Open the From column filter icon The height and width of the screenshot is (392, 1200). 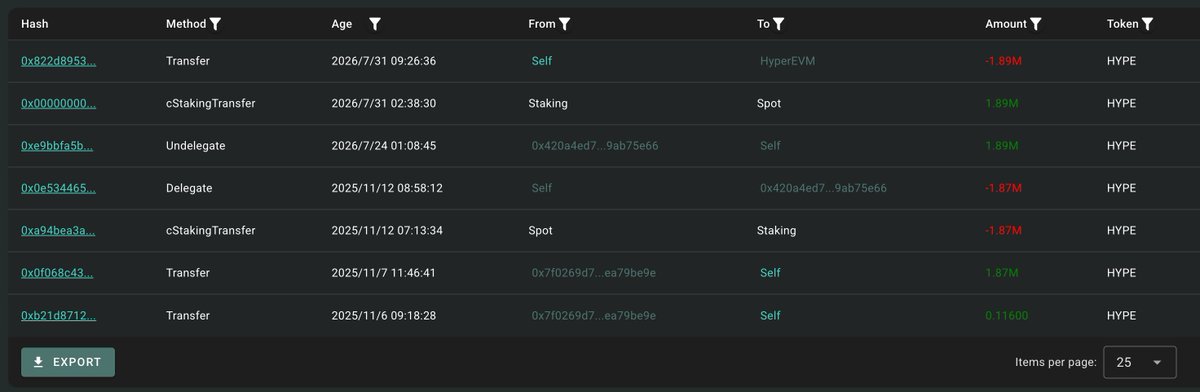coord(564,24)
